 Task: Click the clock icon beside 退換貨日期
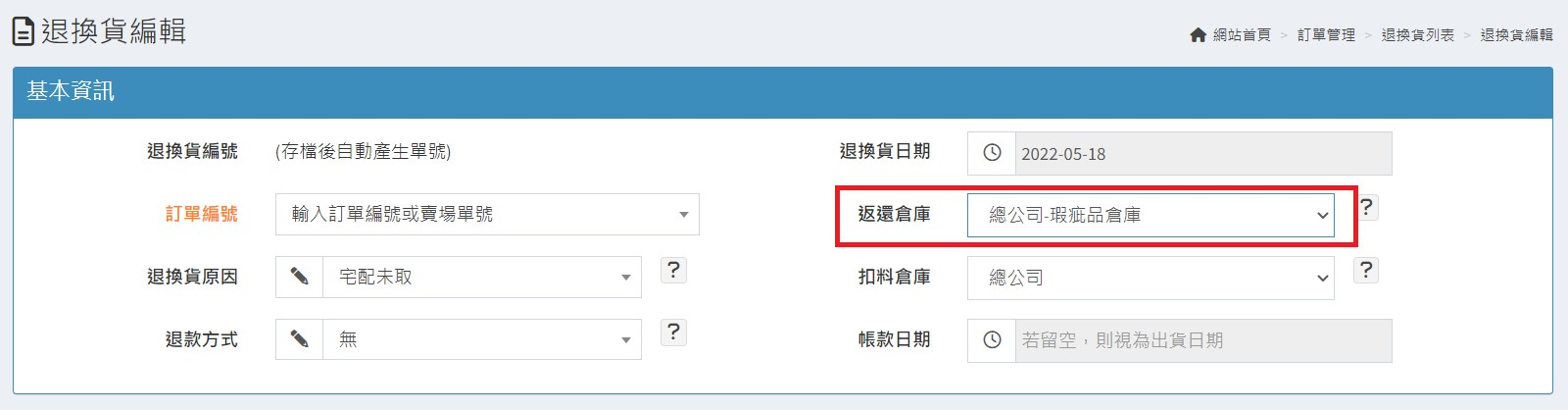pos(992,153)
